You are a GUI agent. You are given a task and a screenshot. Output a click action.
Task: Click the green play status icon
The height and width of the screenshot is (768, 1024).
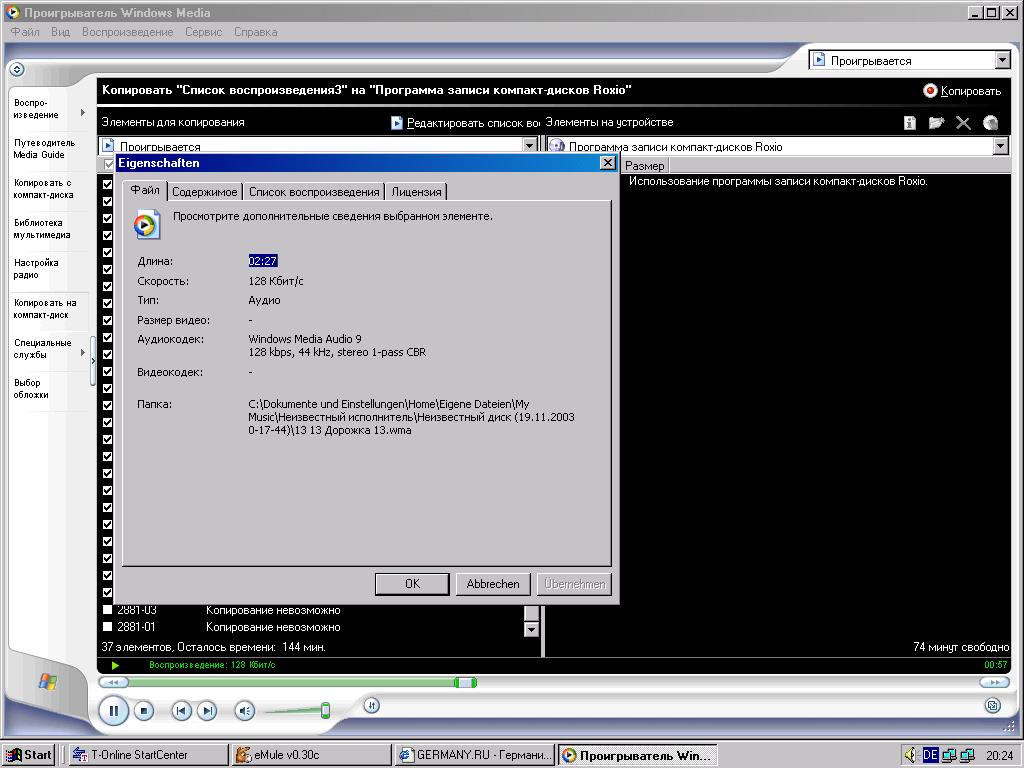[116, 665]
